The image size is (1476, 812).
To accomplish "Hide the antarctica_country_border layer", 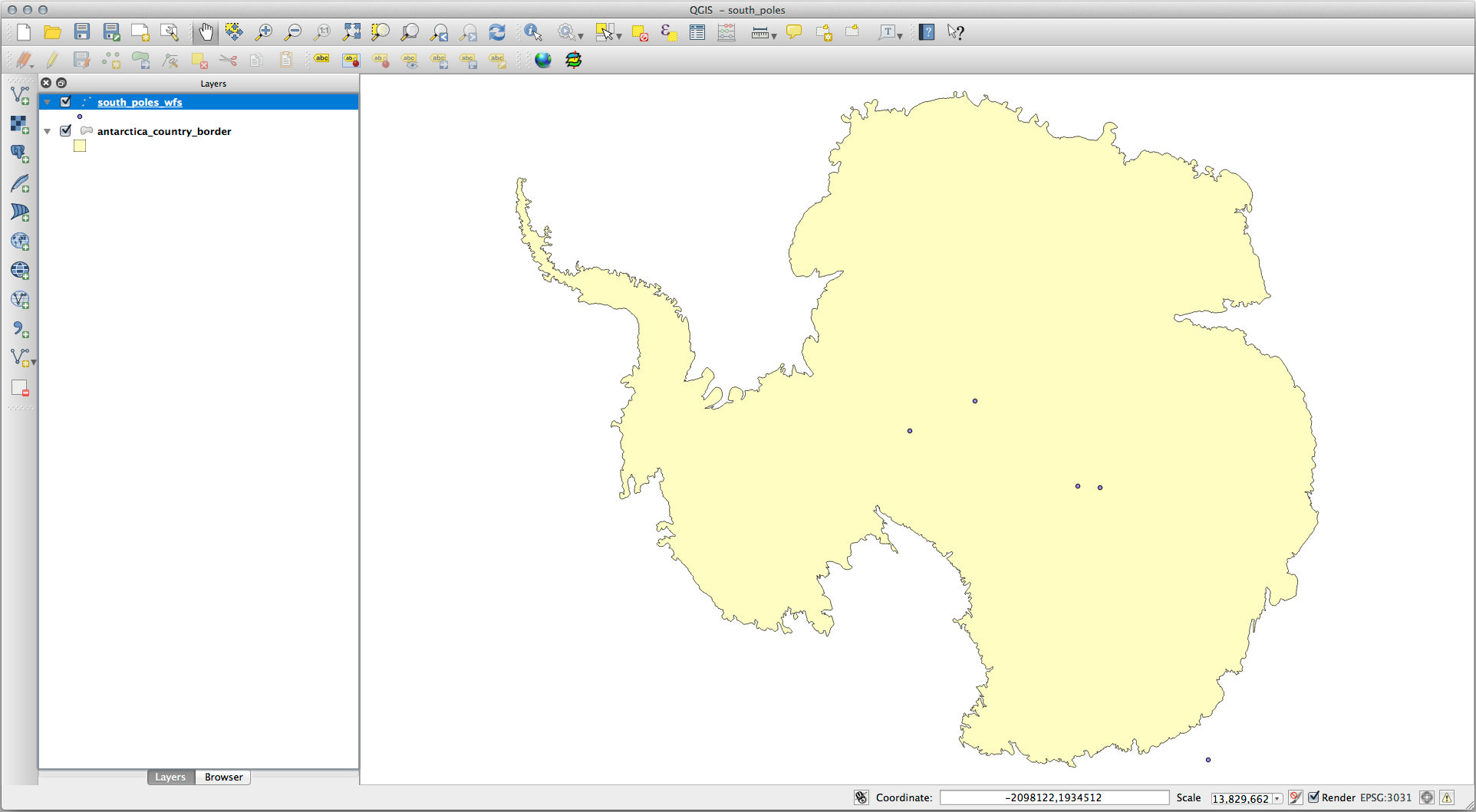I will pos(66,131).
